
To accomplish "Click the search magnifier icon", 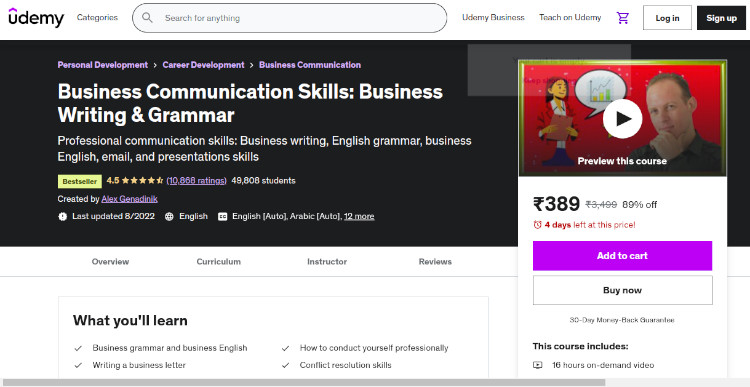I will (x=147, y=18).
